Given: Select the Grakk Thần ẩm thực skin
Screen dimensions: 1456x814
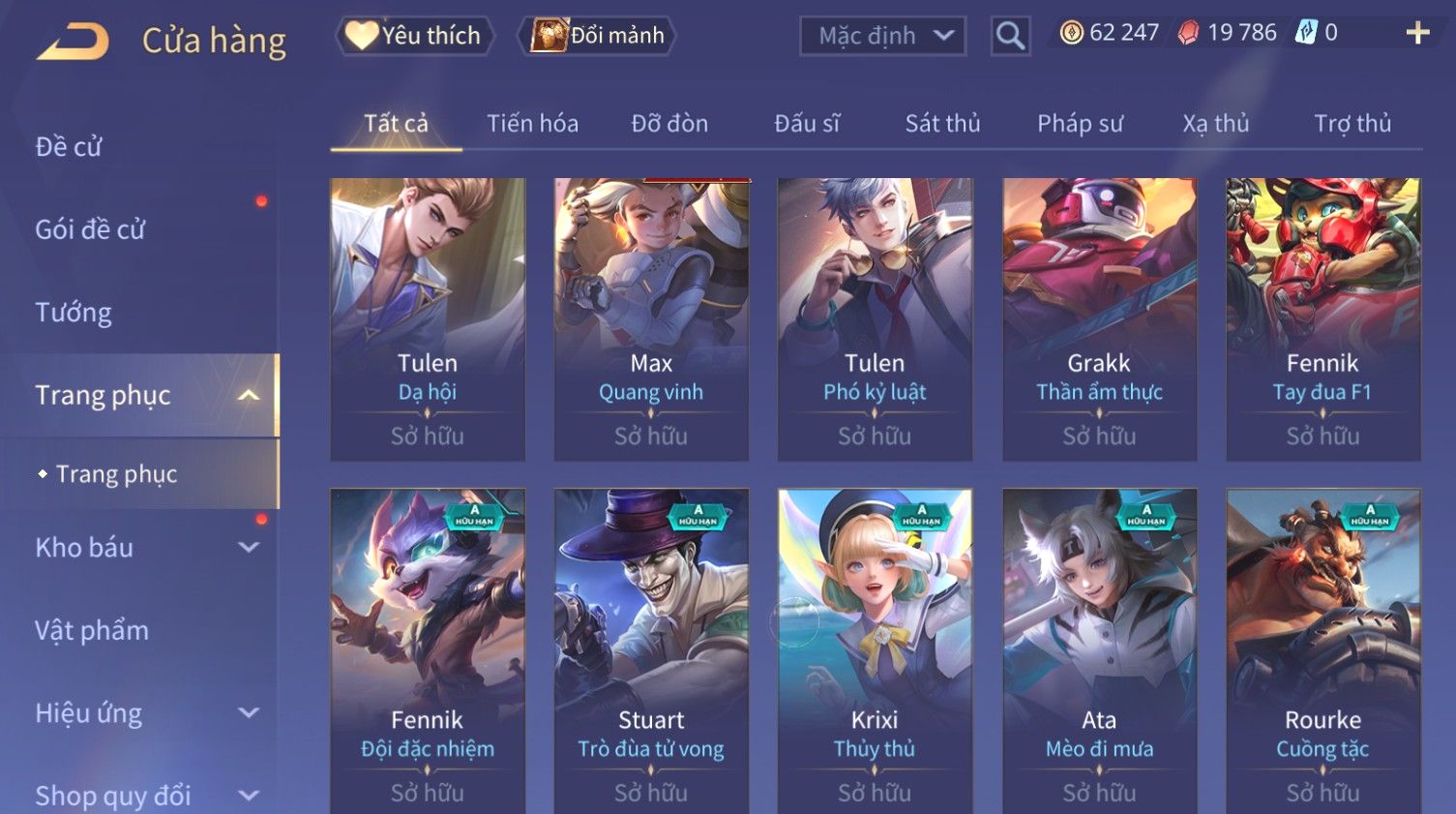Looking at the screenshot, I should click(x=1099, y=319).
